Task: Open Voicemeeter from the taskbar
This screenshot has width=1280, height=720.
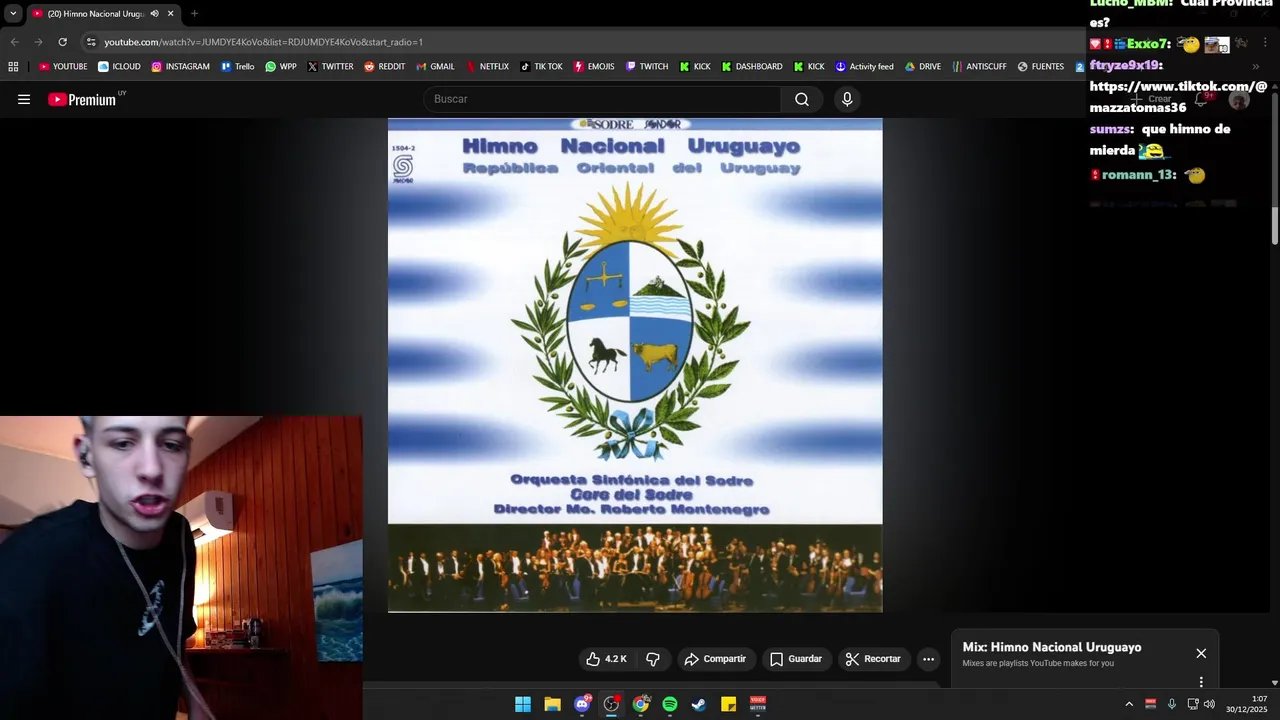Action: coord(758,704)
